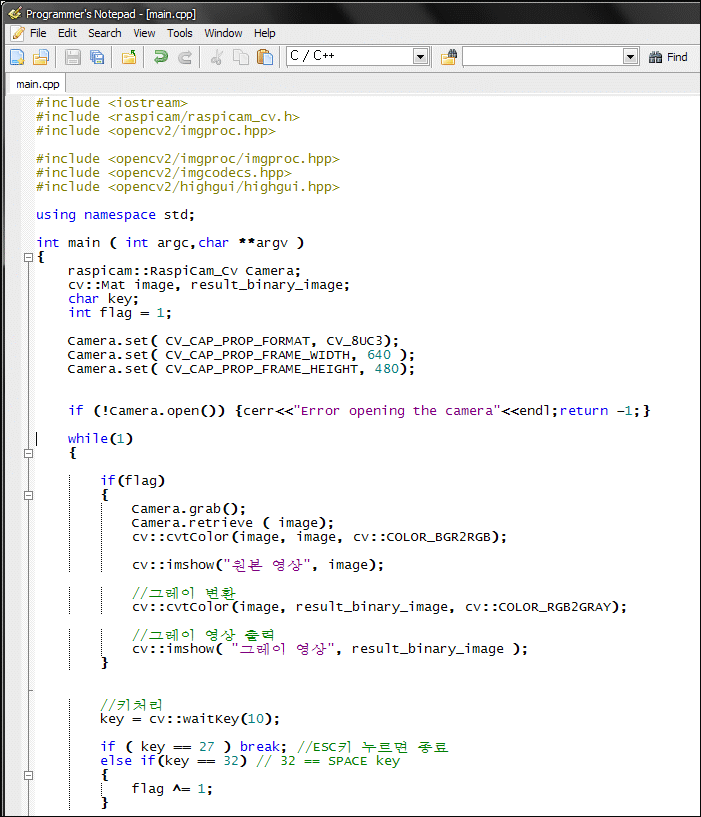Click cv::COLOR_BGR2RGB in the code
Image resolution: width=701 pixels, height=817 pixels.
coord(422,537)
